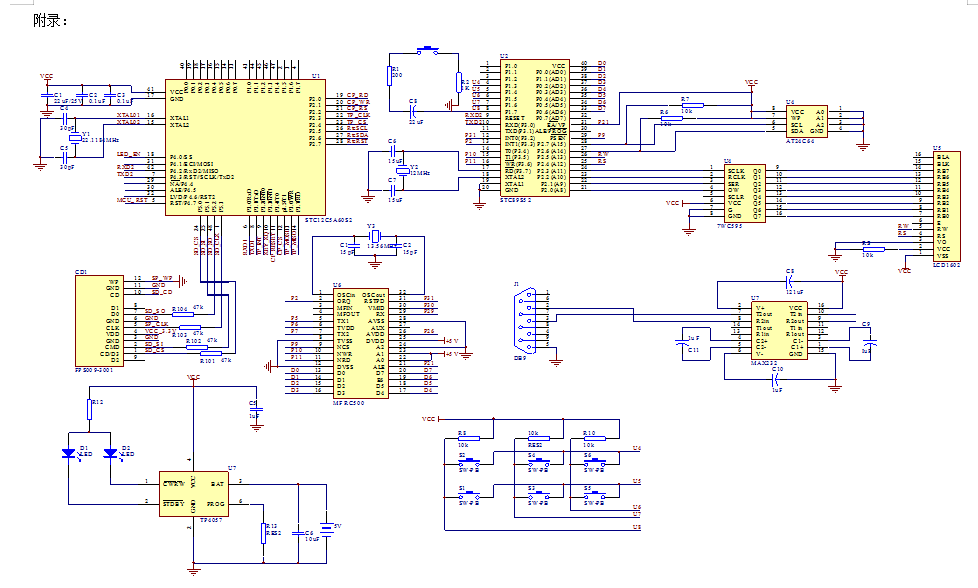The image size is (978, 588).
Task: Click the S2 pushbutton switch
Action: tap(470, 462)
